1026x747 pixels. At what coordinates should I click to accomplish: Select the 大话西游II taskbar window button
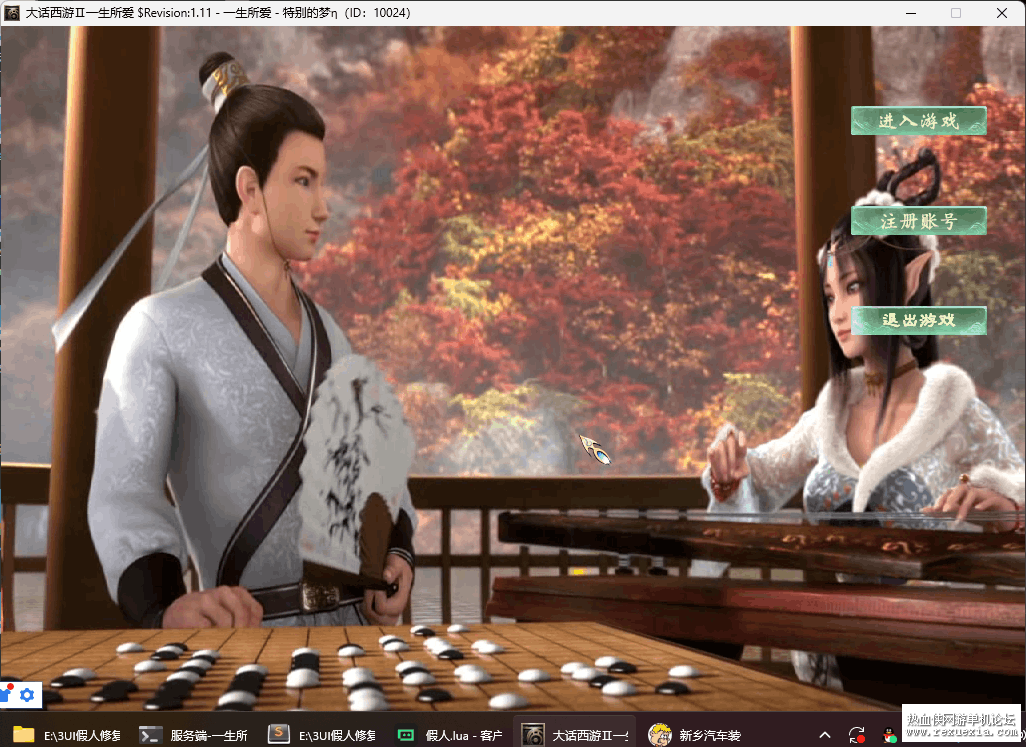point(575,735)
